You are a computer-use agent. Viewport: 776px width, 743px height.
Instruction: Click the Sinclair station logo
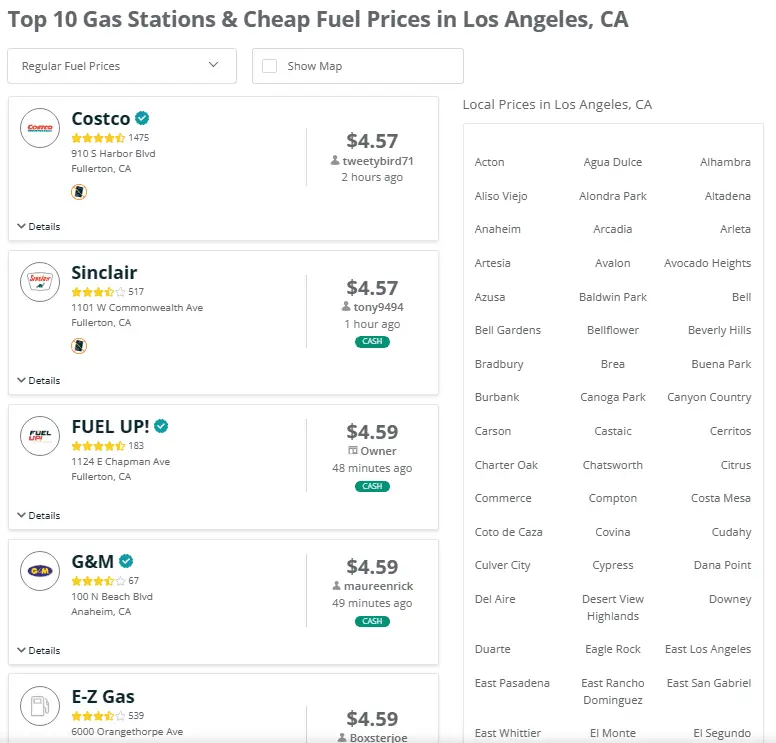pos(40,282)
